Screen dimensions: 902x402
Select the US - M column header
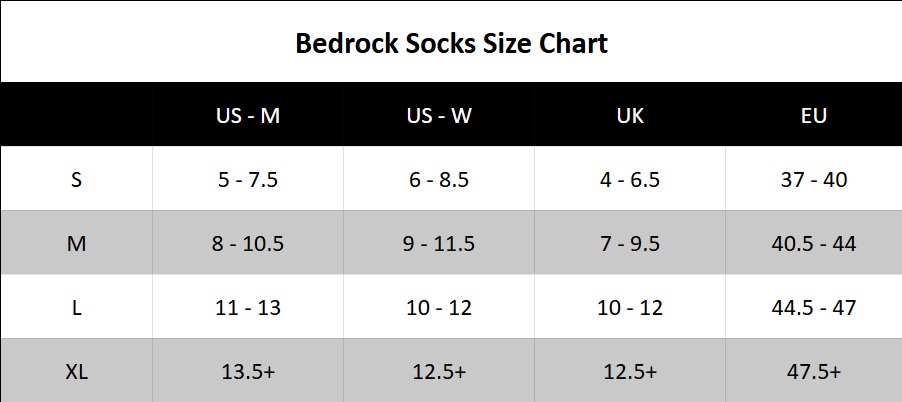click(247, 115)
